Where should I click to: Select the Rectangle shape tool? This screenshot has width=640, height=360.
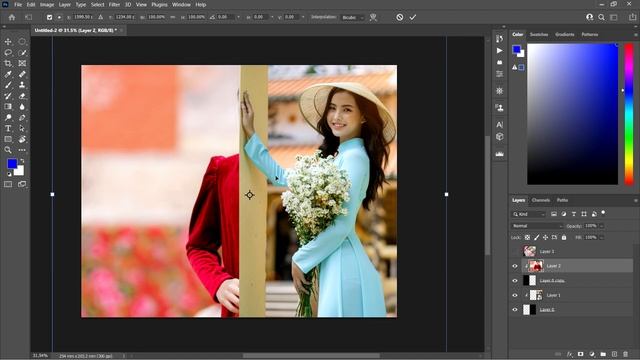point(8,139)
